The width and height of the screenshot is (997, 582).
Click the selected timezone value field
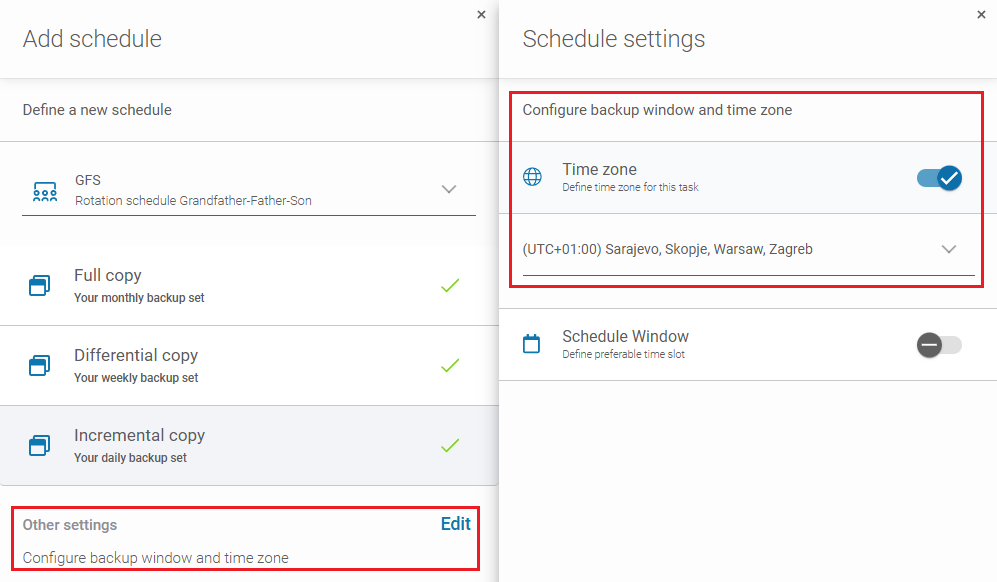click(x=700, y=249)
